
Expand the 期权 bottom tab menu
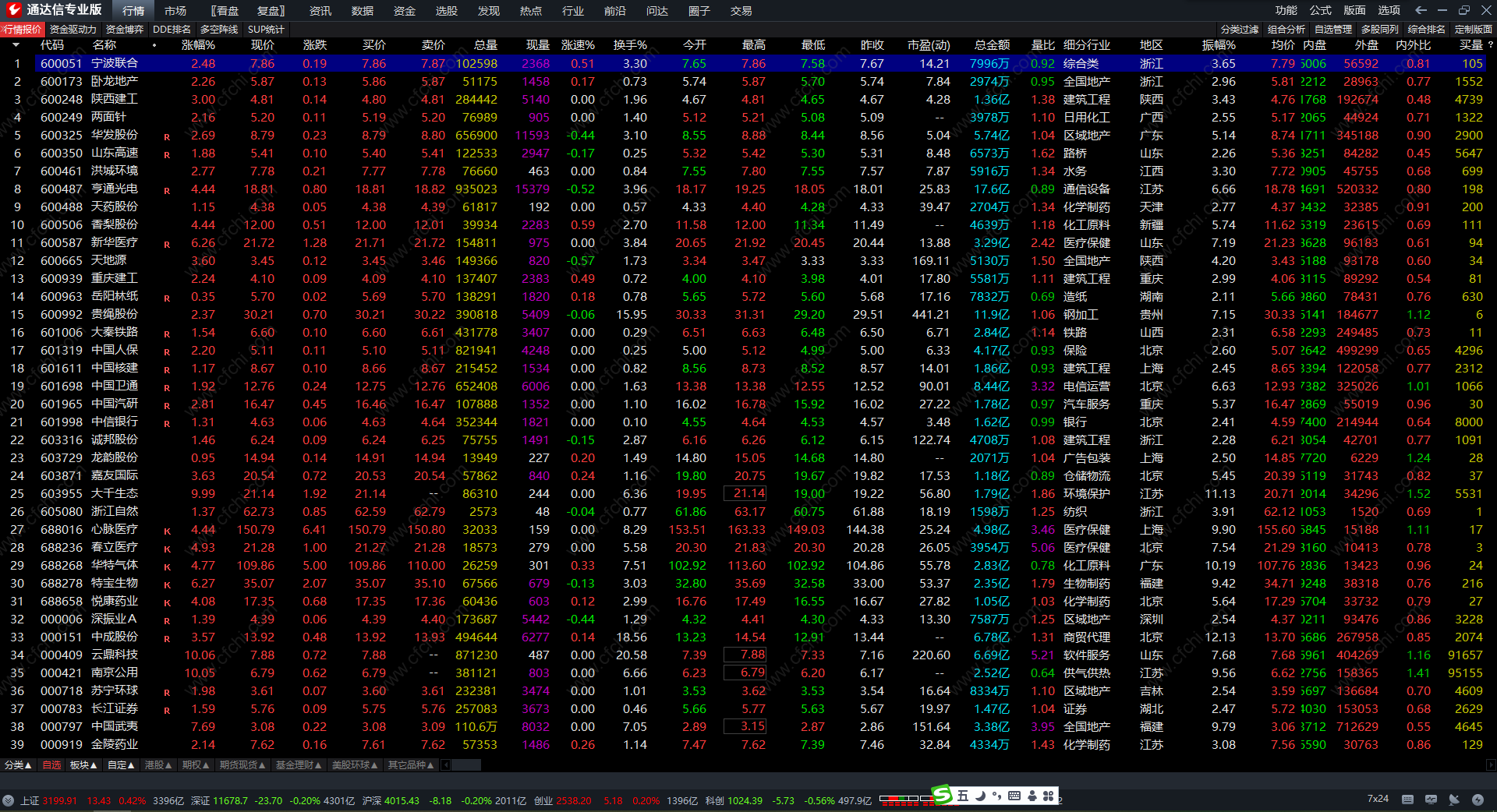[196, 765]
